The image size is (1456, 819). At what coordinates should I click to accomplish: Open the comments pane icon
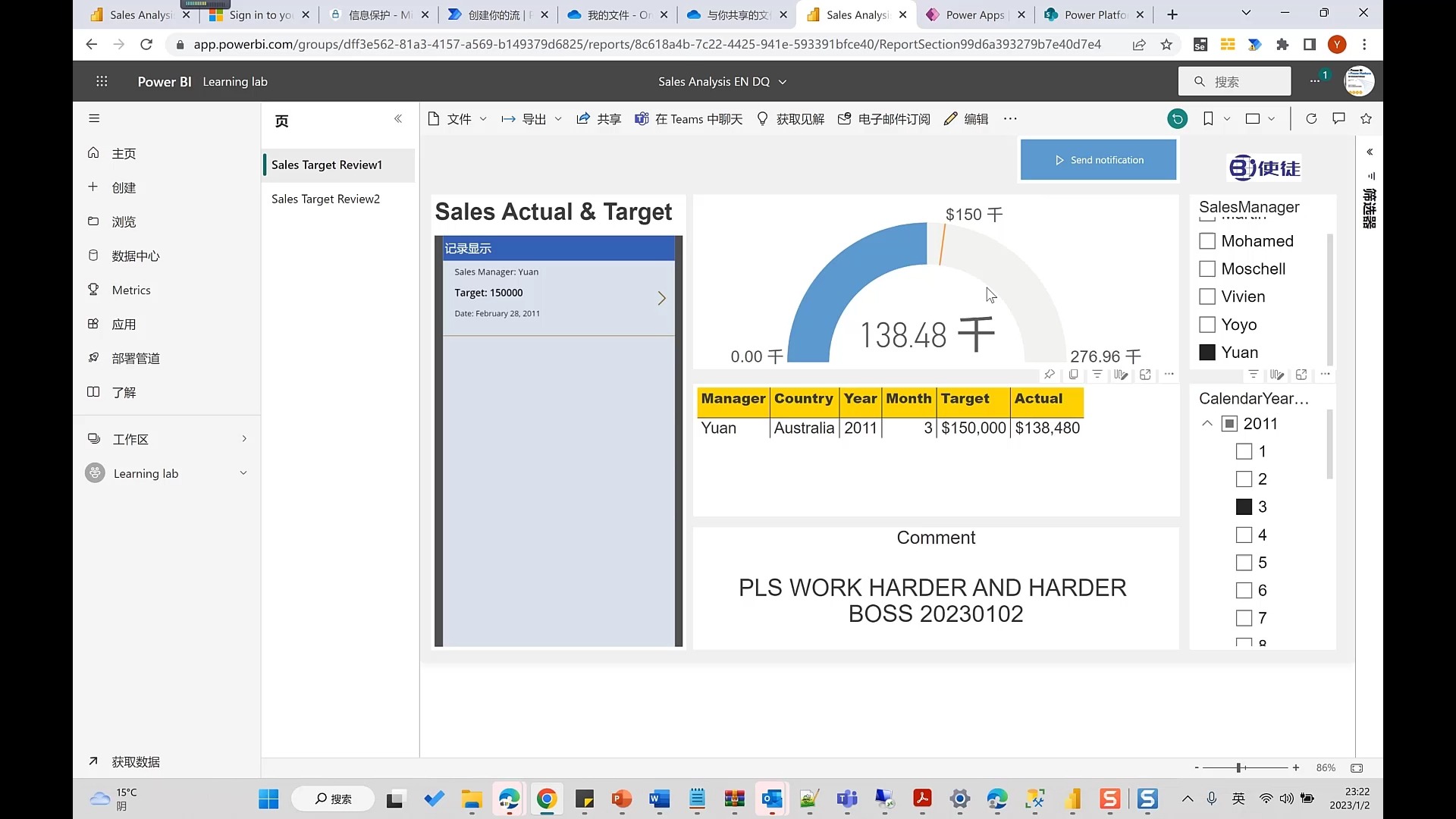(x=1338, y=119)
